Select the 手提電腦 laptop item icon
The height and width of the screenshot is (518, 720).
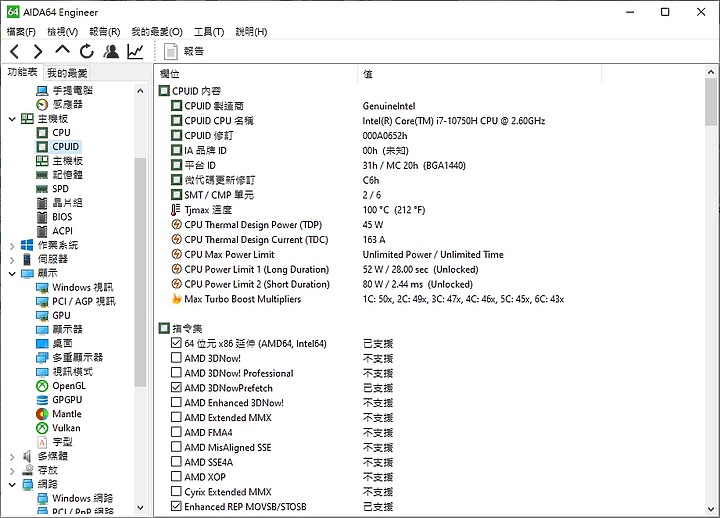coord(42,90)
